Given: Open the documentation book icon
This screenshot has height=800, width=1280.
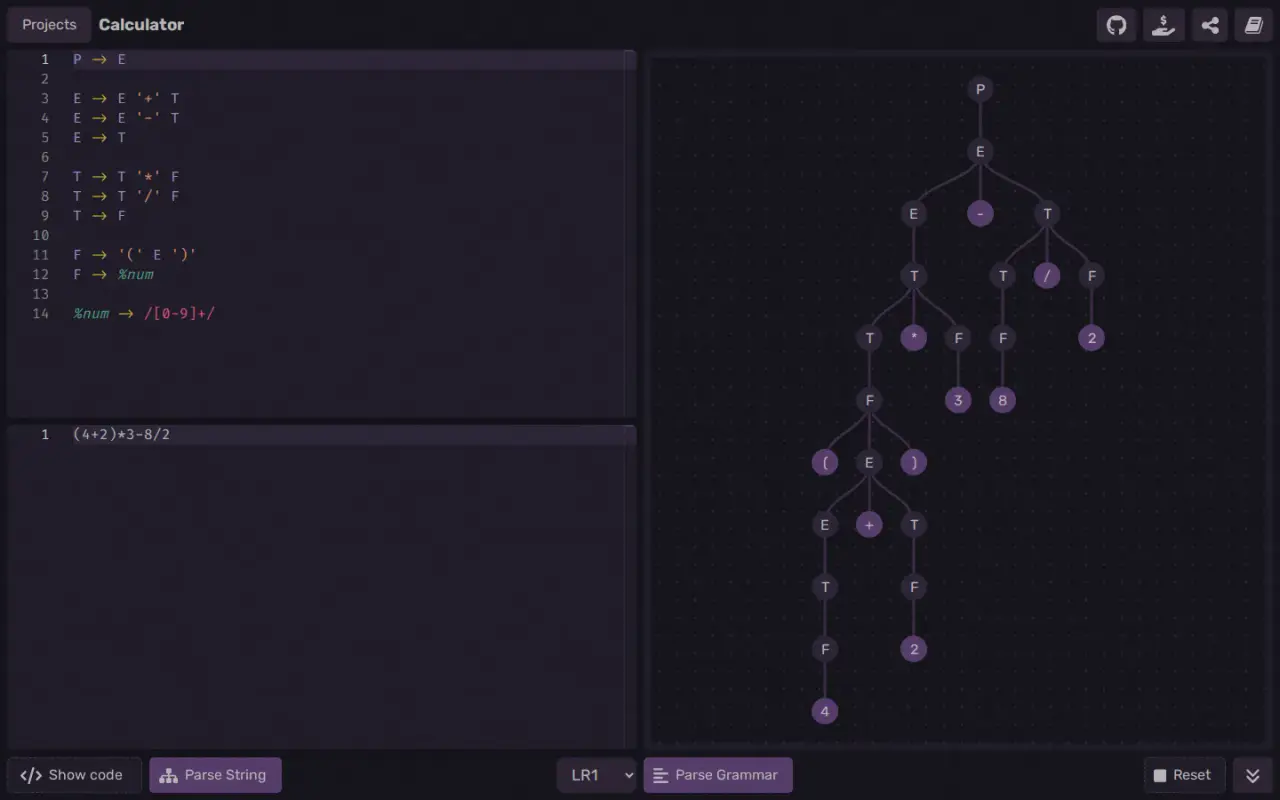Looking at the screenshot, I should click(1253, 25).
